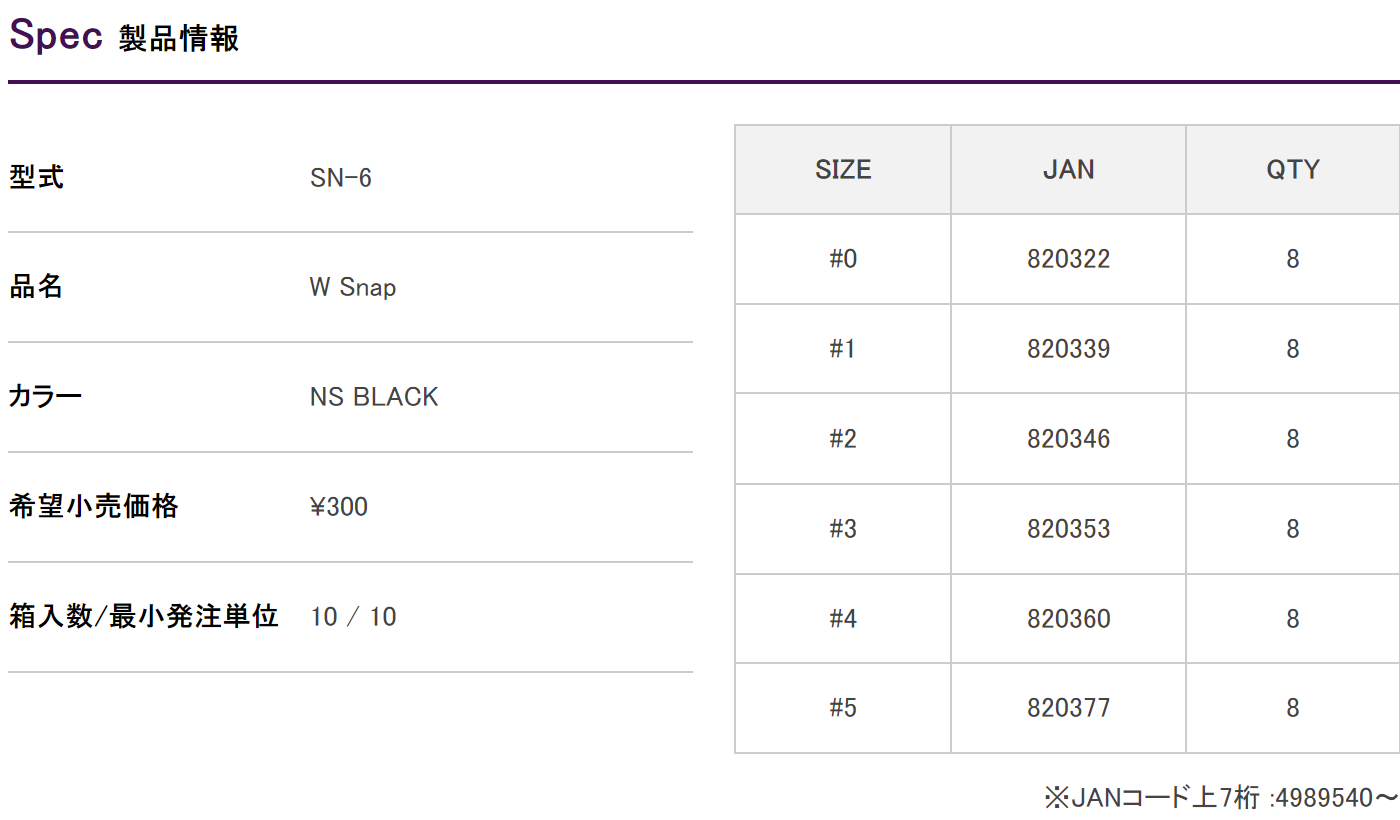Click JAN code 820360
Viewport: 1400px width, 820px height.
pyautogui.click(x=1068, y=619)
